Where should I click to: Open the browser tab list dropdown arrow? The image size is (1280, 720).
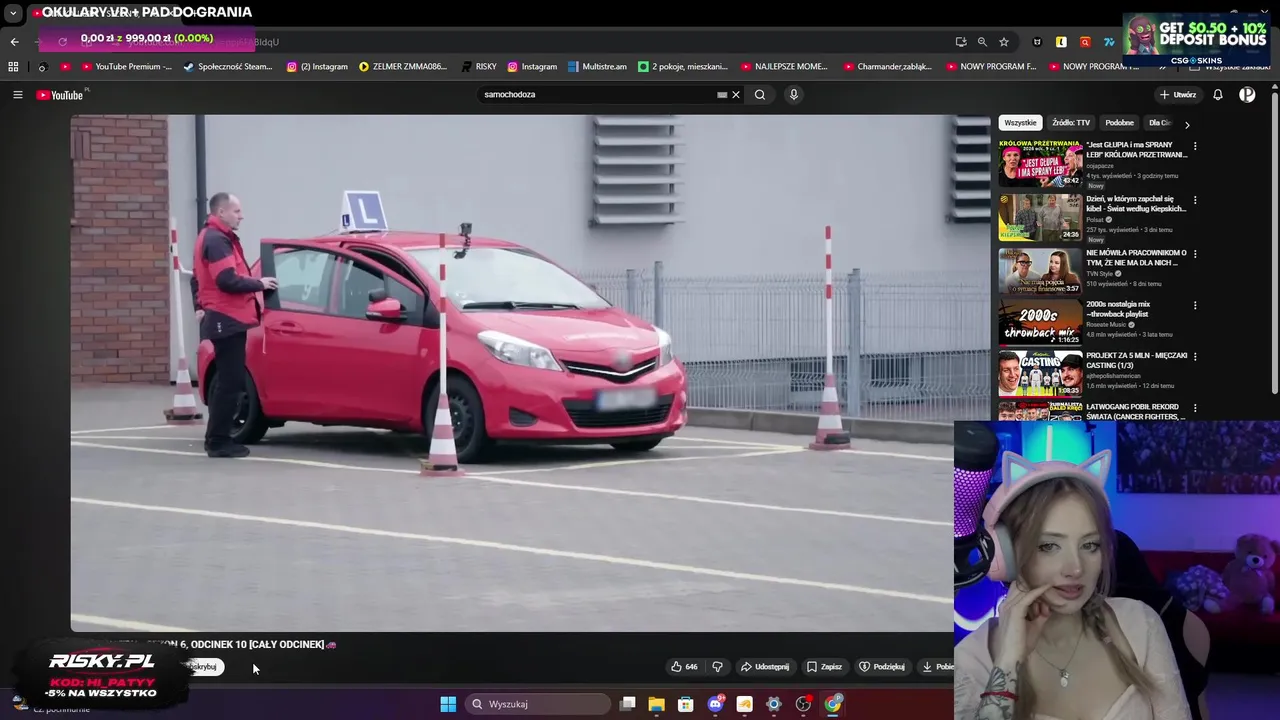tap(13, 13)
